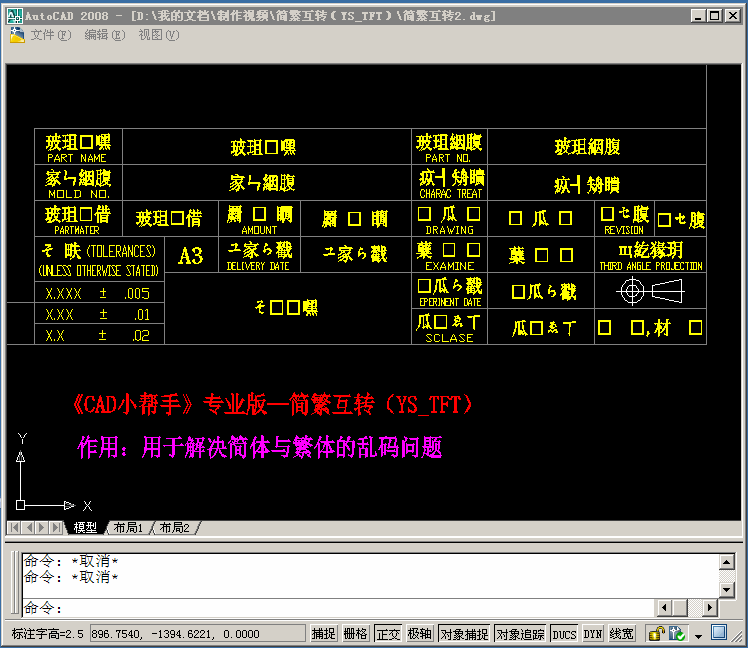Switch to the 模型 tab
748x648 pixels.
(85, 527)
